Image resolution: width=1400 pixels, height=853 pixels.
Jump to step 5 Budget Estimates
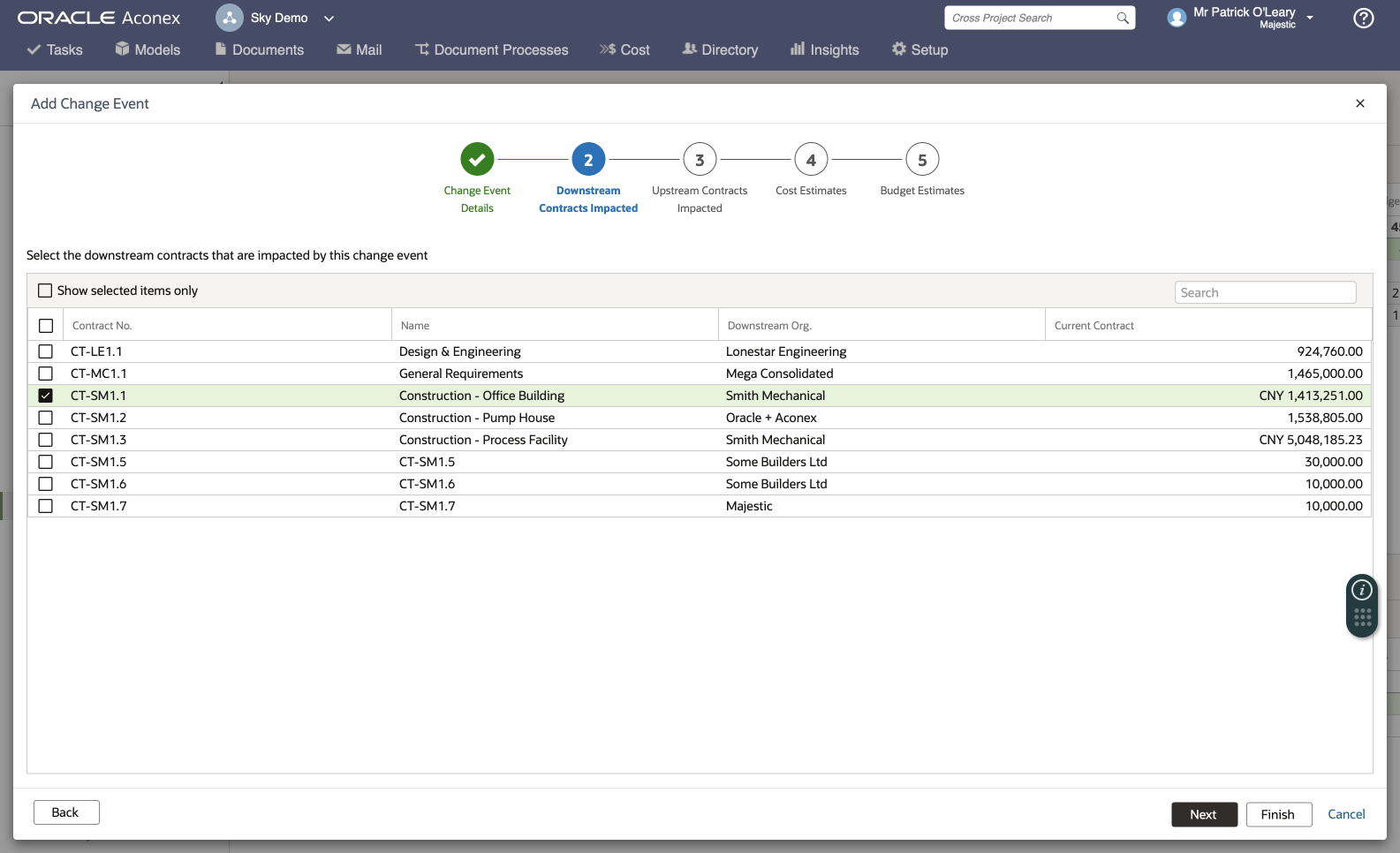click(922, 160)
